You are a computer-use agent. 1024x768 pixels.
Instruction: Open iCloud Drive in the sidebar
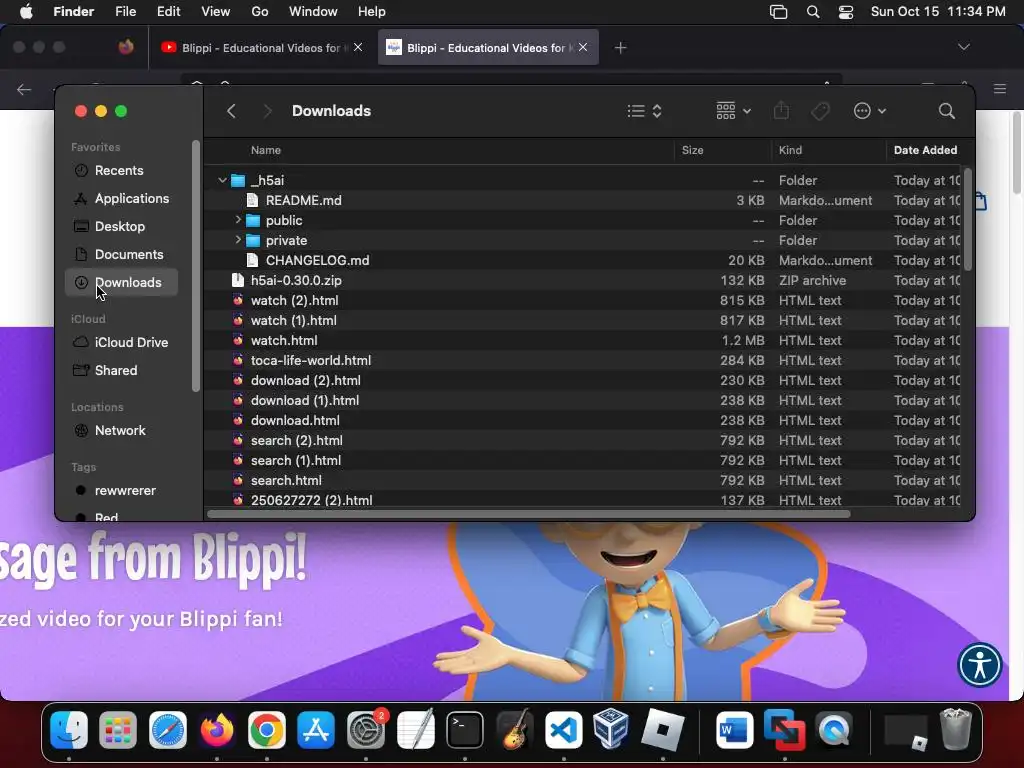coord(121,342)
